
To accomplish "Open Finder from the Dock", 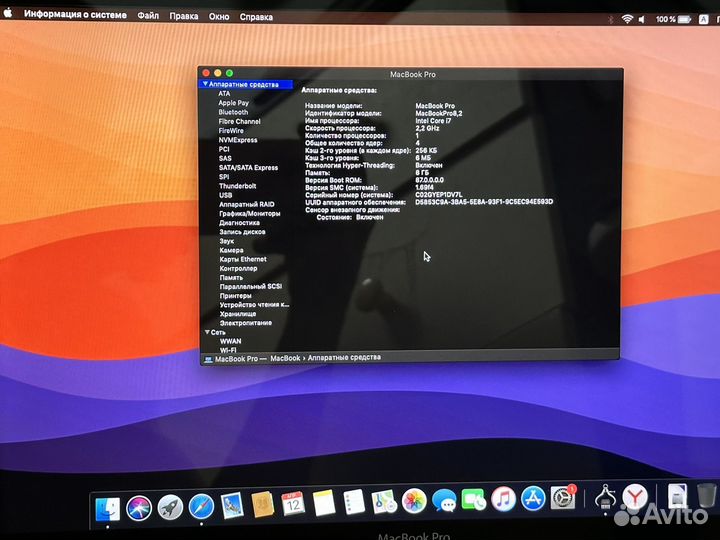I will [x=107, y=508].
